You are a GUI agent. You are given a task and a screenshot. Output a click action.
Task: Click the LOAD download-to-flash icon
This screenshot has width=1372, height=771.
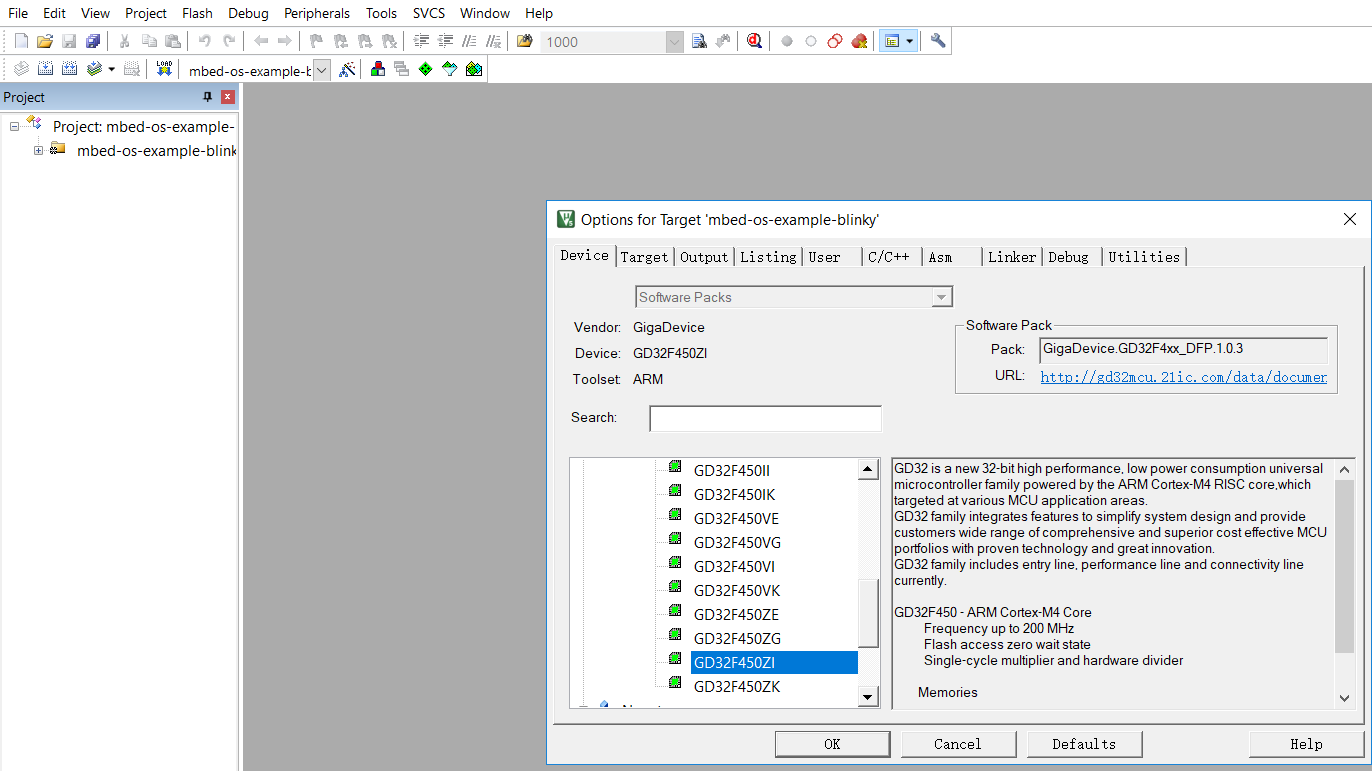tap(164, 69)
